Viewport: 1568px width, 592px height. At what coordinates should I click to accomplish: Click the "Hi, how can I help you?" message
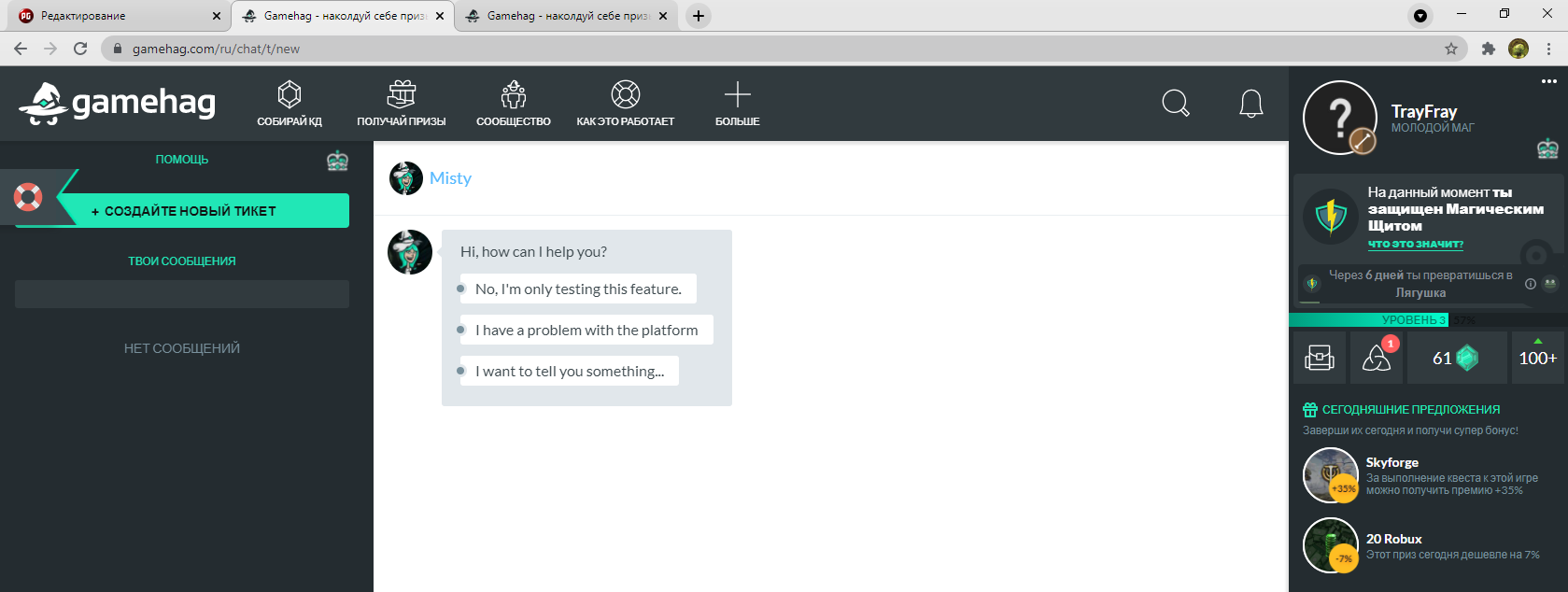[x=533, y=251]
